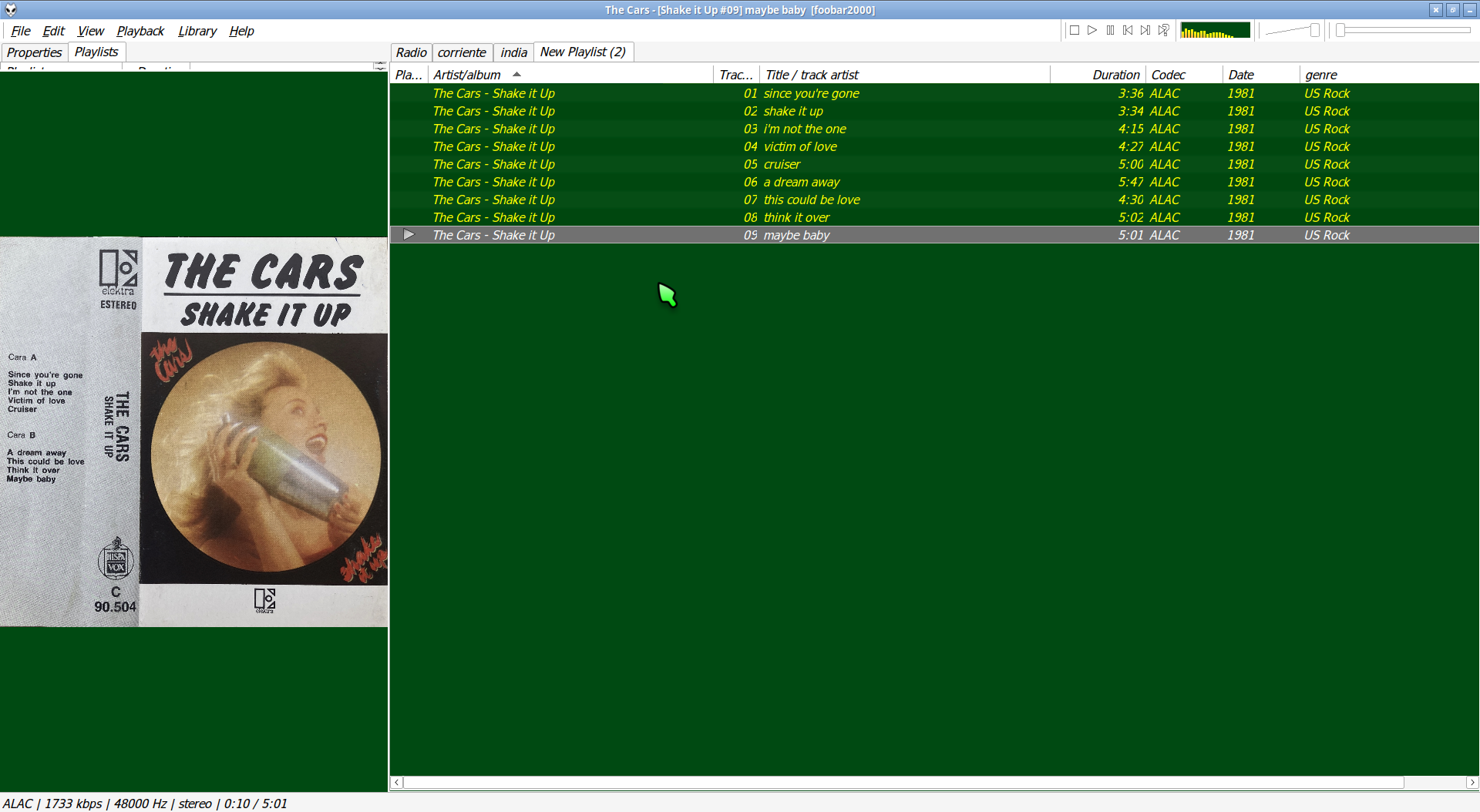Screen dimensions: 1480x812
Task: Open the Library menu
Action: click(x=197, y=31)
